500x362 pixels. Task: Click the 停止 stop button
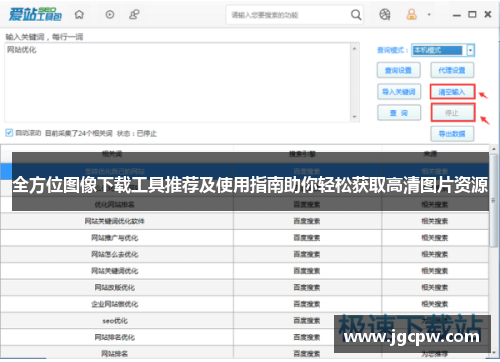coord(453,113)
